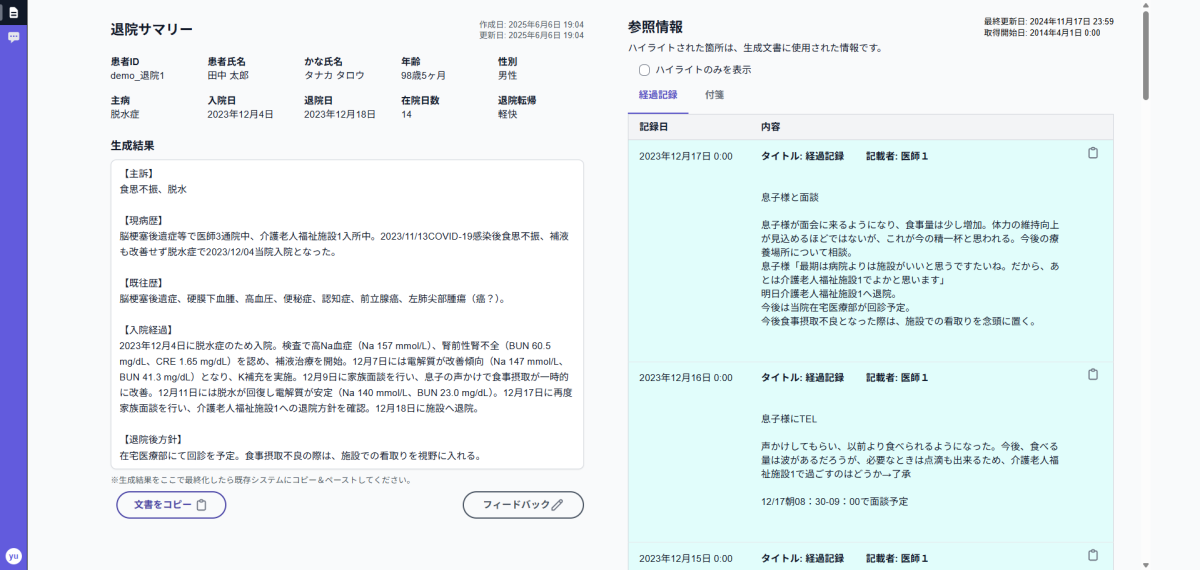Click the patient ID value demo_退院1
Screen dimensions: 1200x570
click(x=137, y=75)
